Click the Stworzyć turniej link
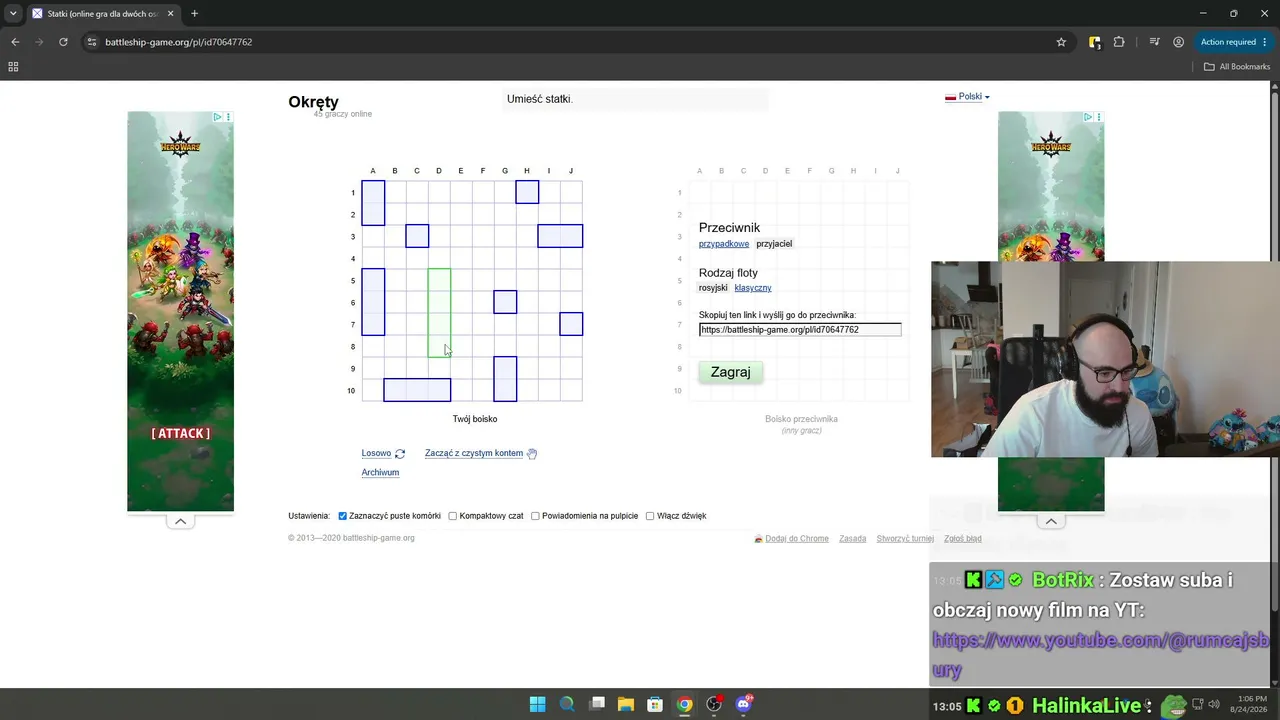This screenshot has width=1280, height=720. point(905,539)
